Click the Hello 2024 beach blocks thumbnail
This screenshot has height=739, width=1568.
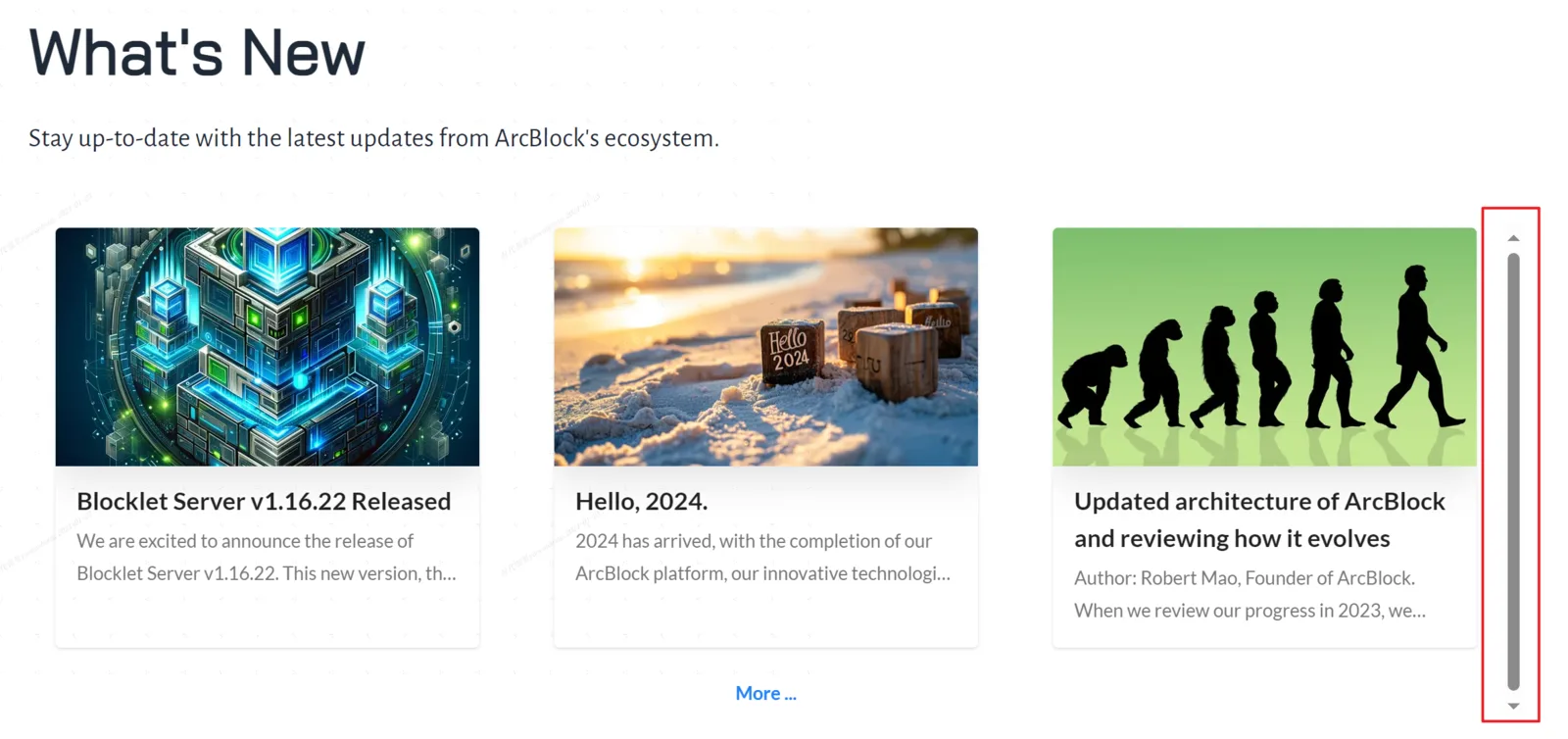click(x=765, y=347)
